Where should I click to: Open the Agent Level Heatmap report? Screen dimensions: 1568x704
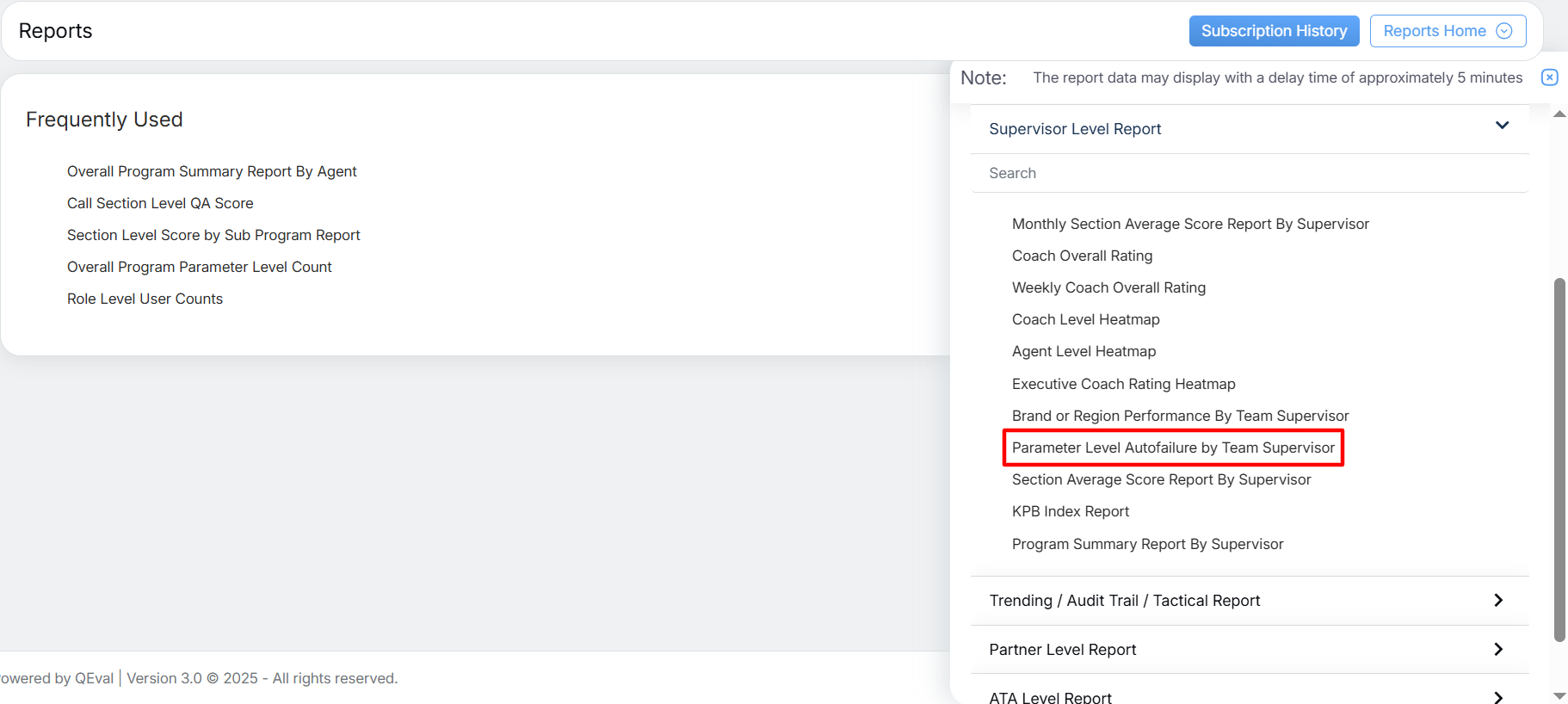pyautogui.click(x=1083, y=351)
